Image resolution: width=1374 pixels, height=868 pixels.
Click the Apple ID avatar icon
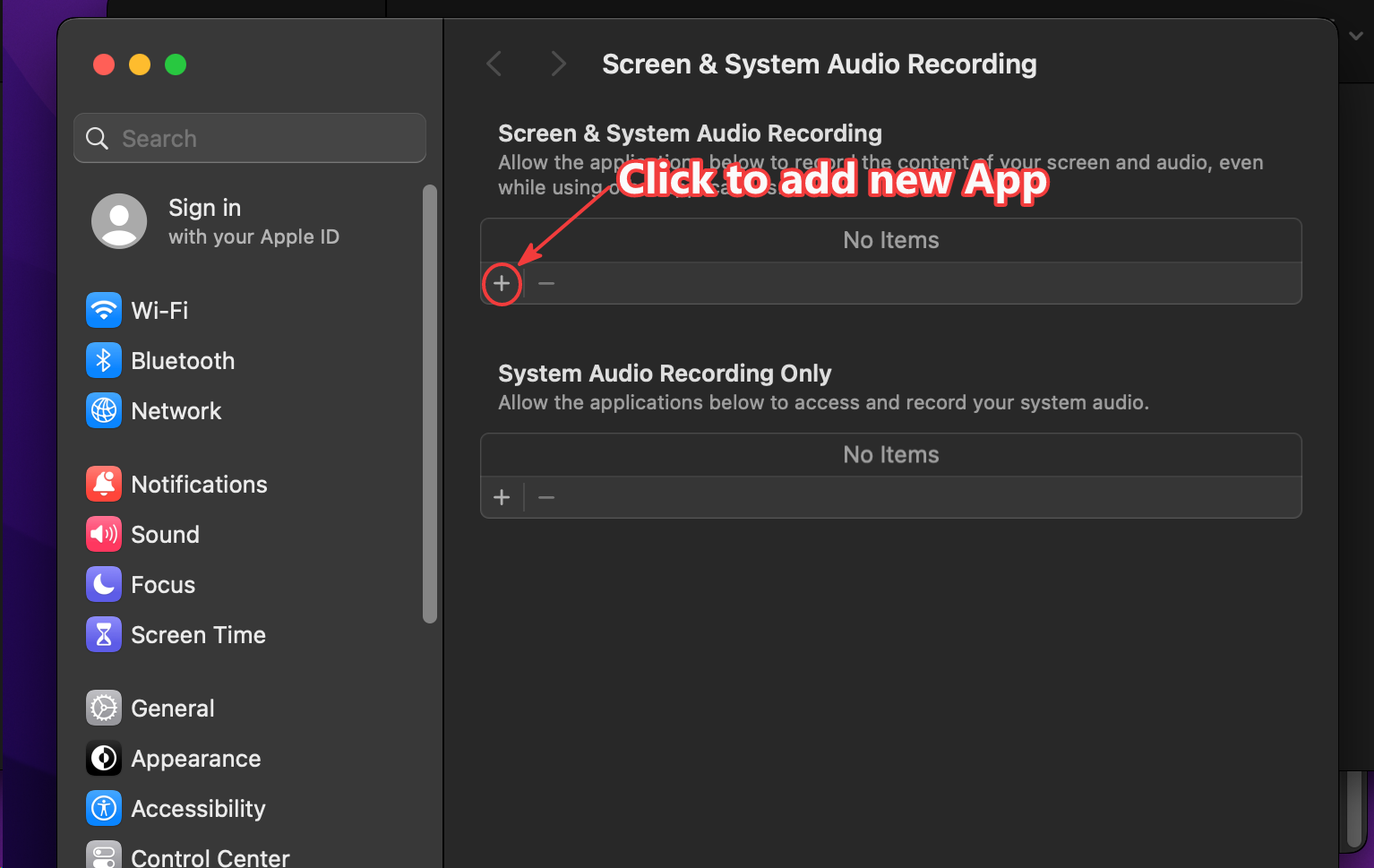pos(119,221)
